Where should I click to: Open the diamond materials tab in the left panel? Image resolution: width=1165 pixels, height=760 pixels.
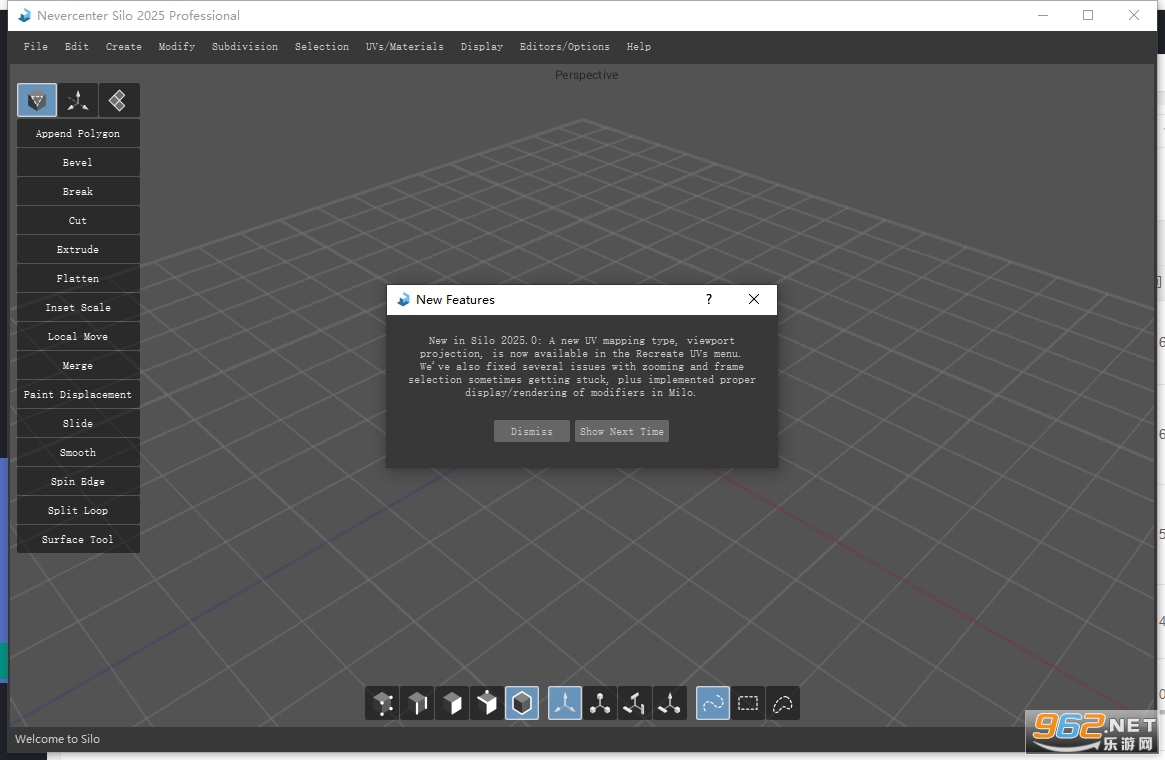coord(118,100)
